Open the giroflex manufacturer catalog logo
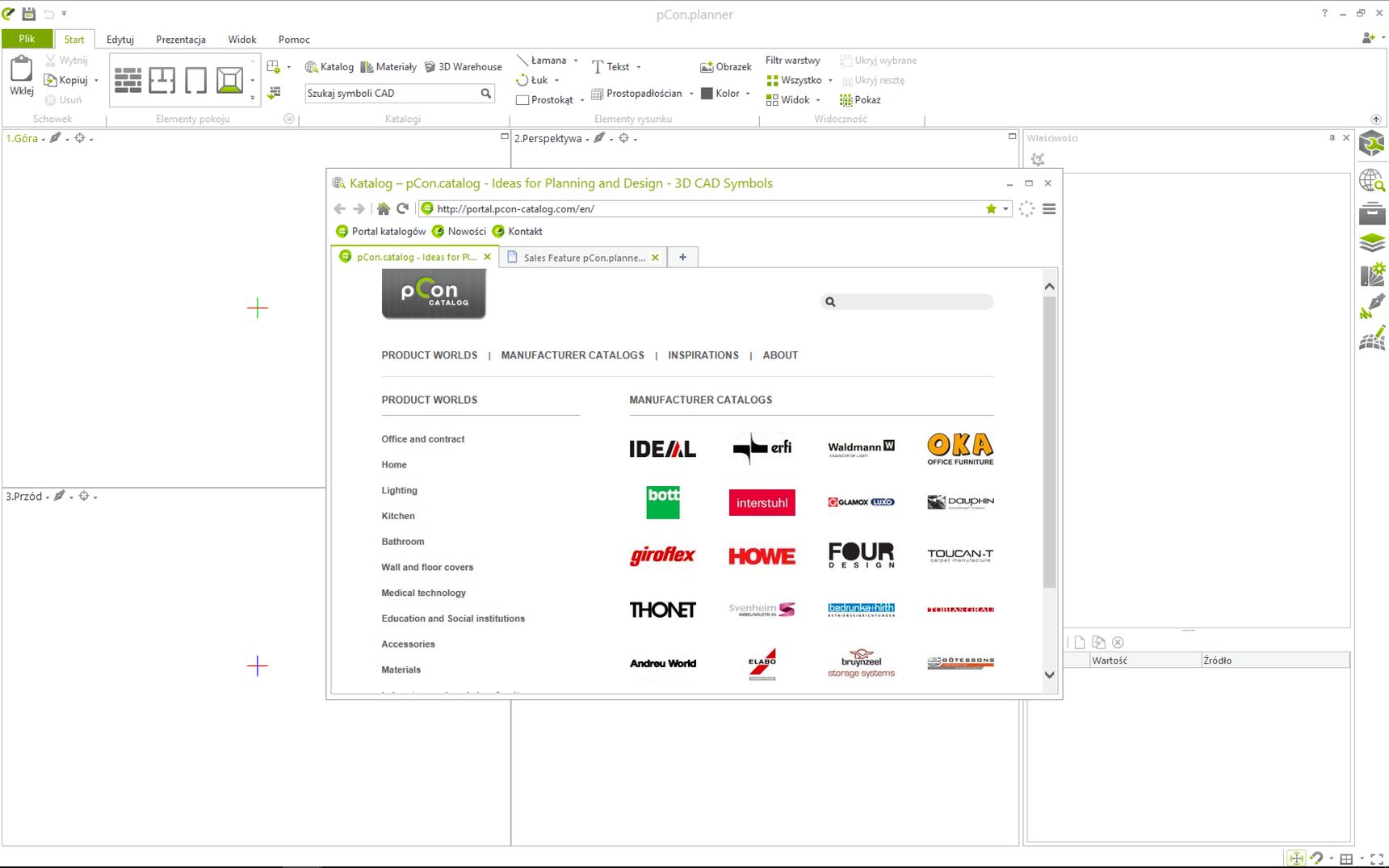Viewport: 1389px width, 868px height. pos(662,556)
